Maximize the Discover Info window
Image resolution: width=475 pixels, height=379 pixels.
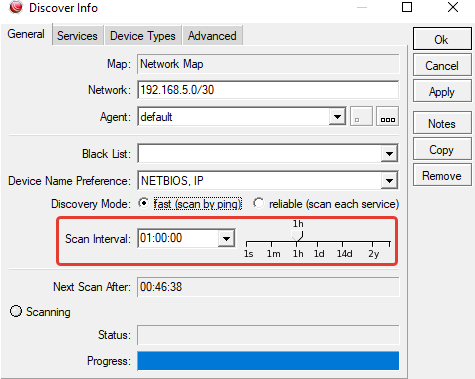pyautogui.click(x=407, y=7)
